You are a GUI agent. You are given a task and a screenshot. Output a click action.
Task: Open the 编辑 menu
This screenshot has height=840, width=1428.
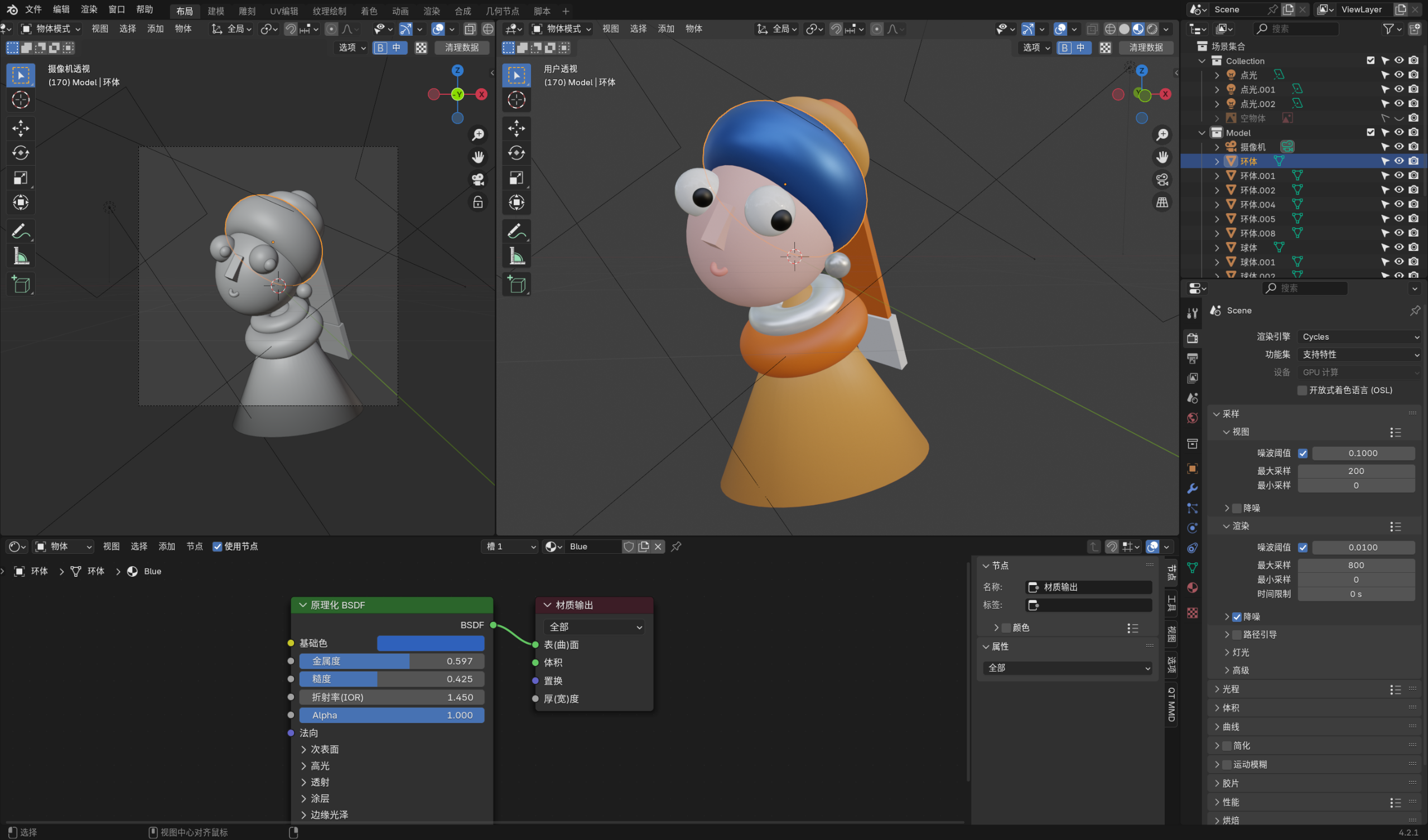(61, 9)
